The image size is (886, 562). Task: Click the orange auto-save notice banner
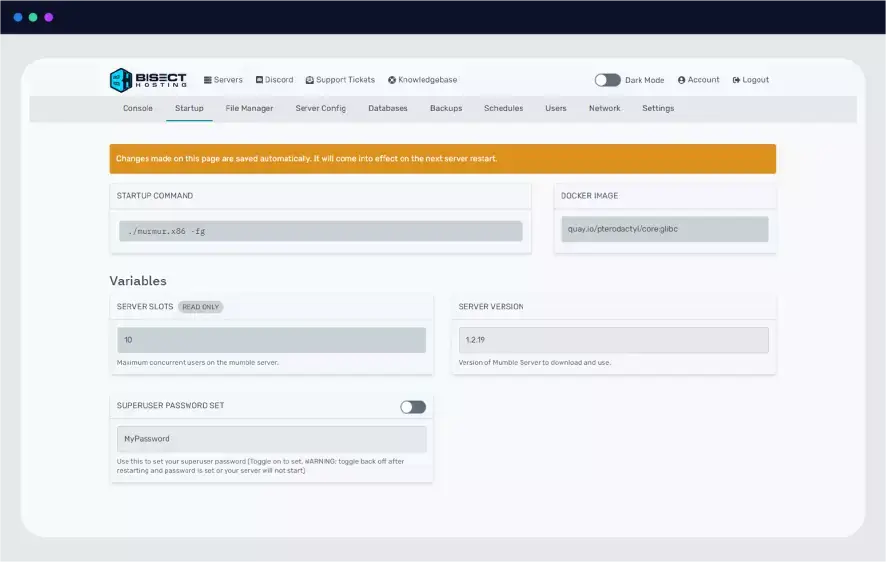(x=442, y=159)
